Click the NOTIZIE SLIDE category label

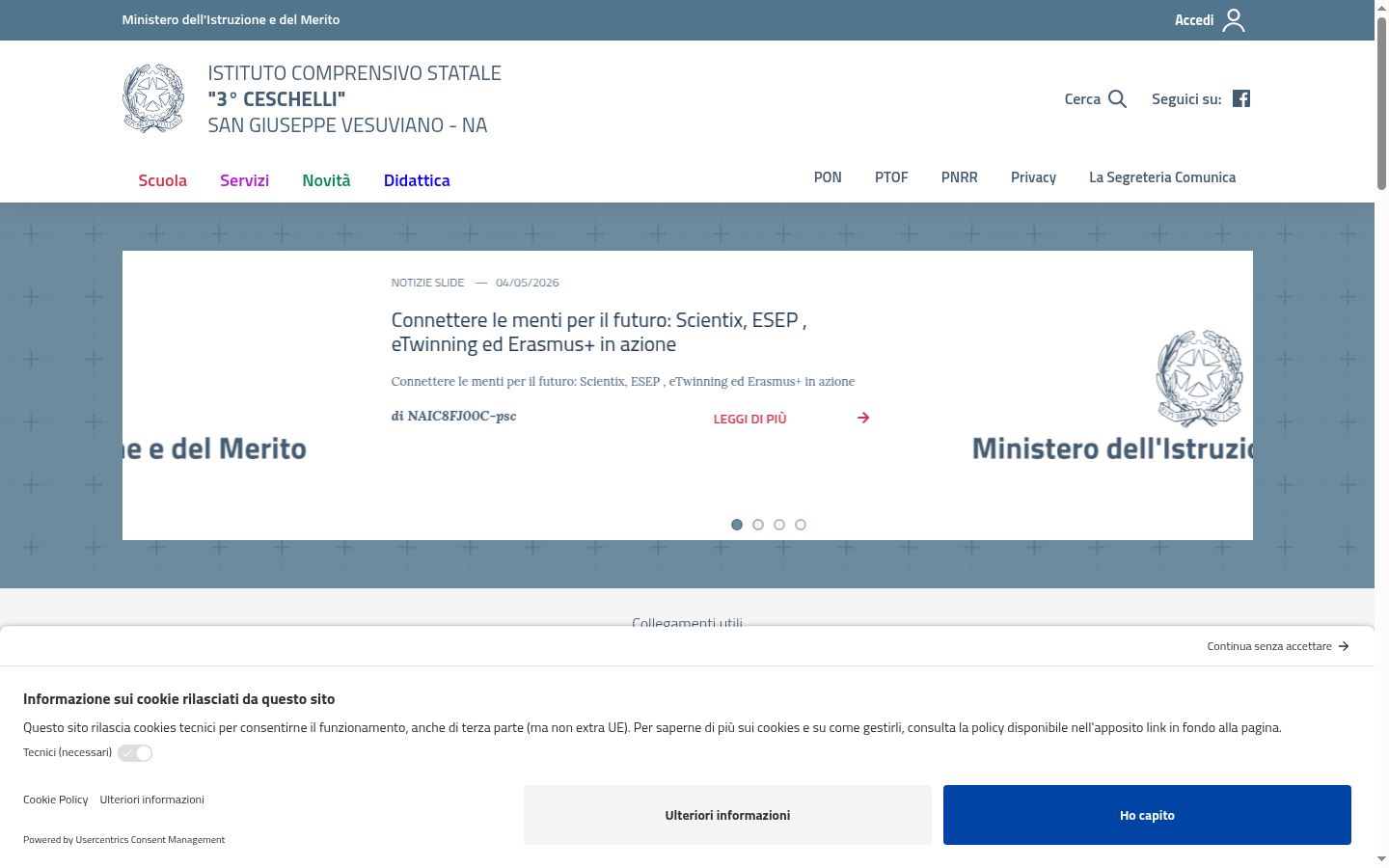pyautogui.click(x=427, y=283)
